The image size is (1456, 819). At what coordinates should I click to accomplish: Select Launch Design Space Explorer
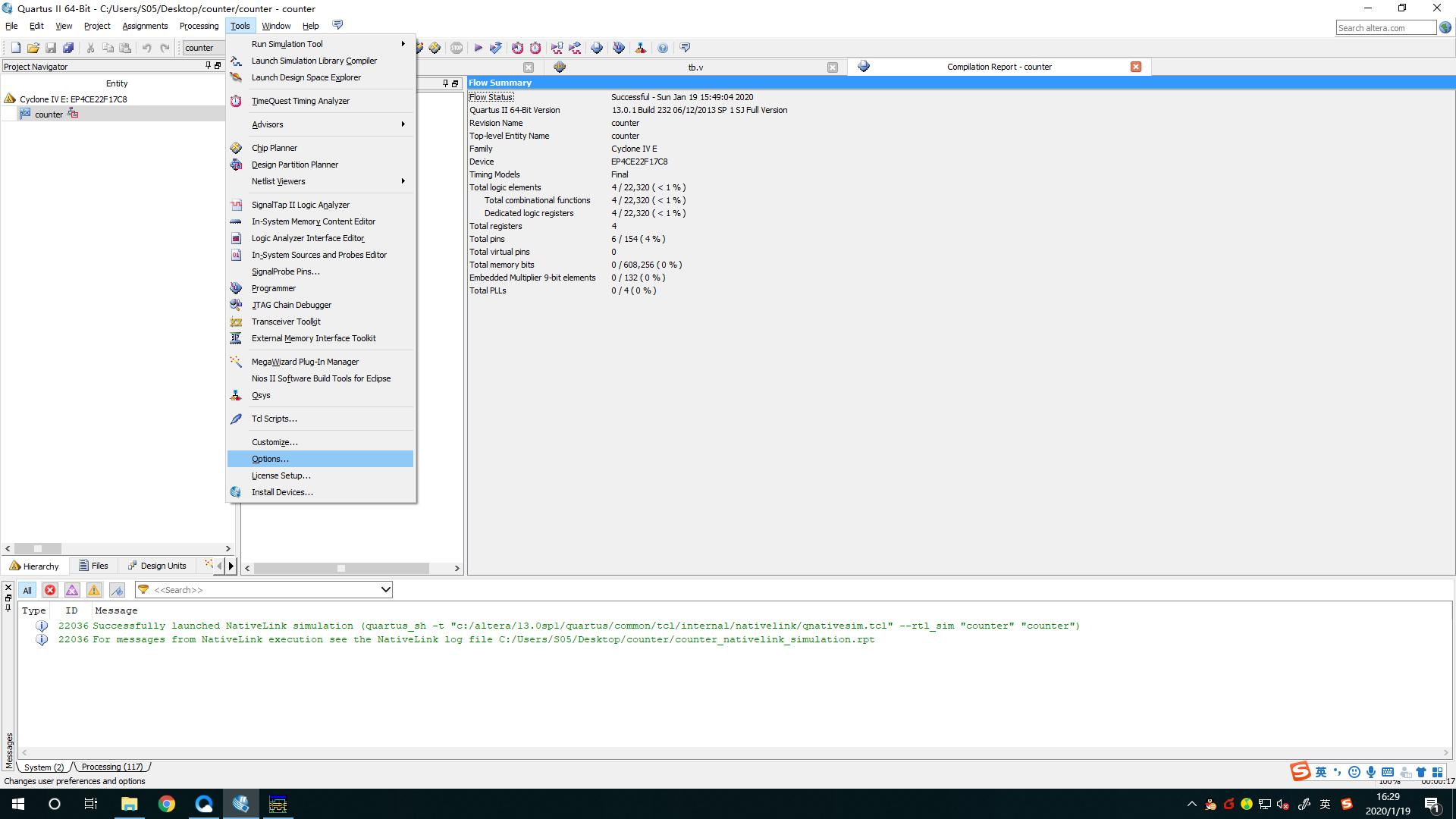pyautogui.click(x=320, y=77)
